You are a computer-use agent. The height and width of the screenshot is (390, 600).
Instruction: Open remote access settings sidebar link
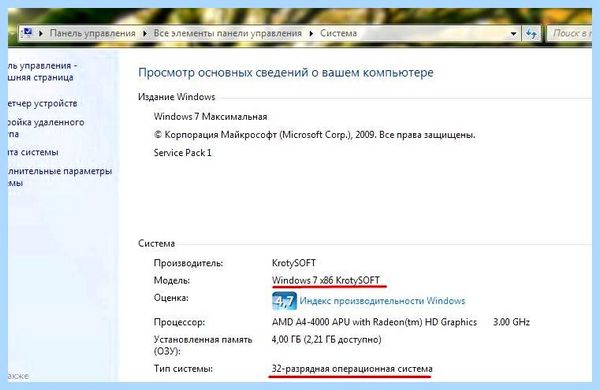pos(46,128)
